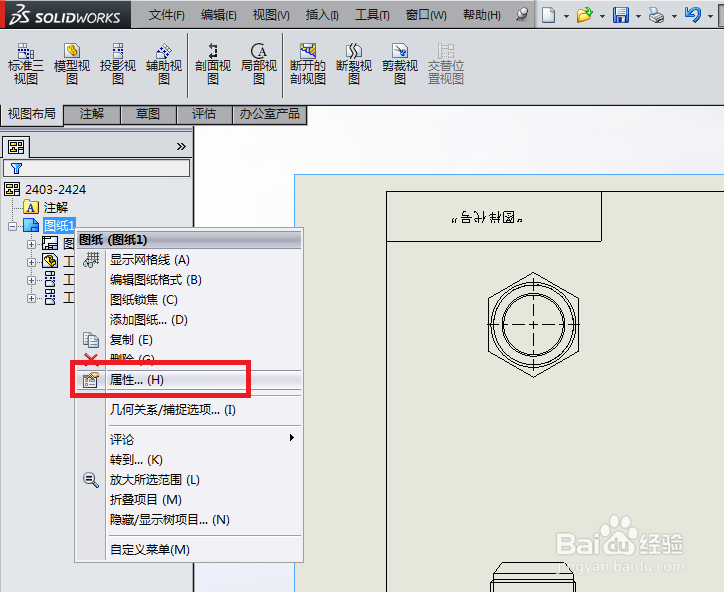The image size is (724, 592).
Task: Click the SolidWorks logo
Action: click(x=65, y=15)
